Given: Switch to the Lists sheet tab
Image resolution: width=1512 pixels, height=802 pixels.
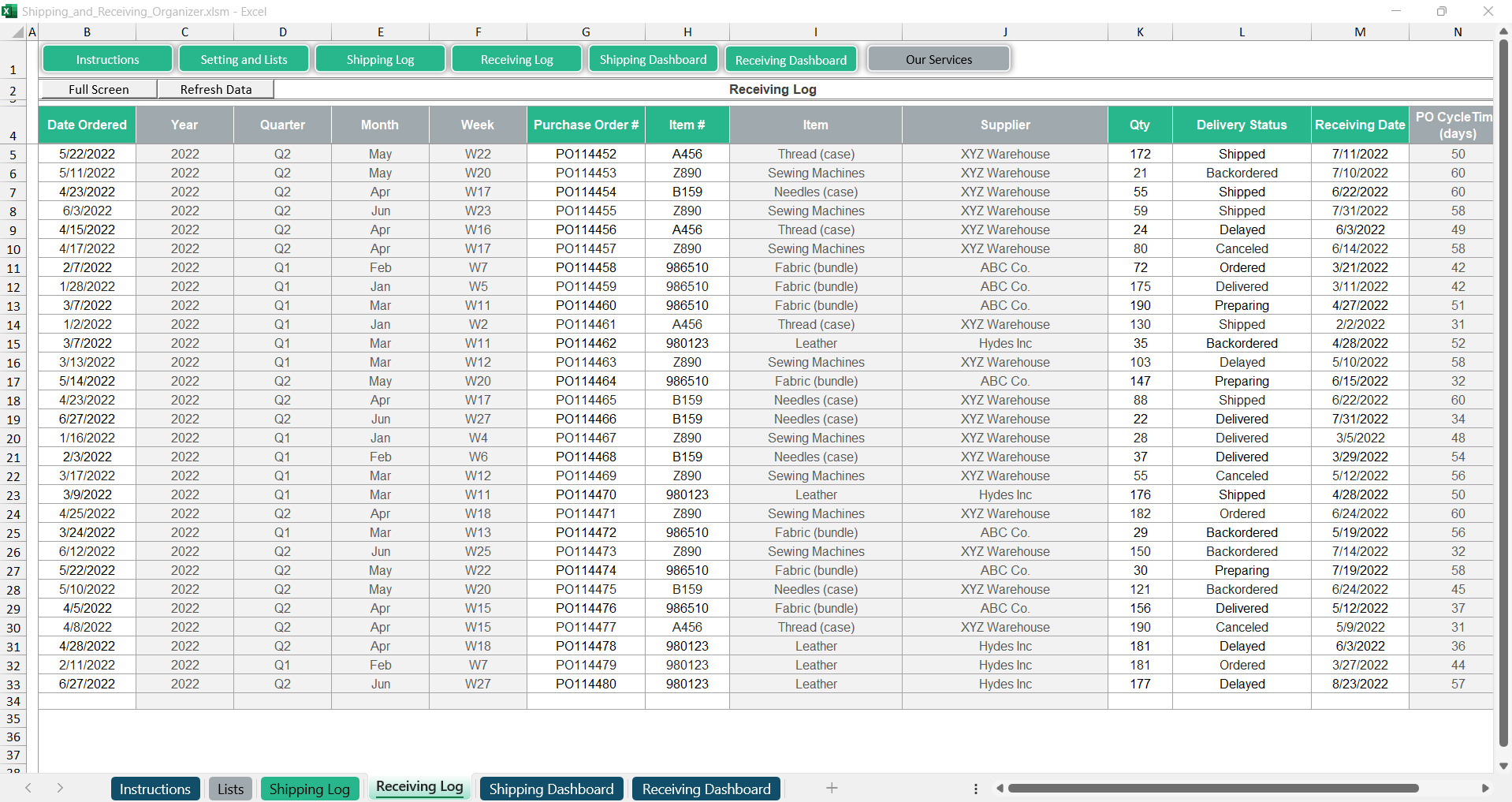Looking at the screenshot, I should (230, 789).
